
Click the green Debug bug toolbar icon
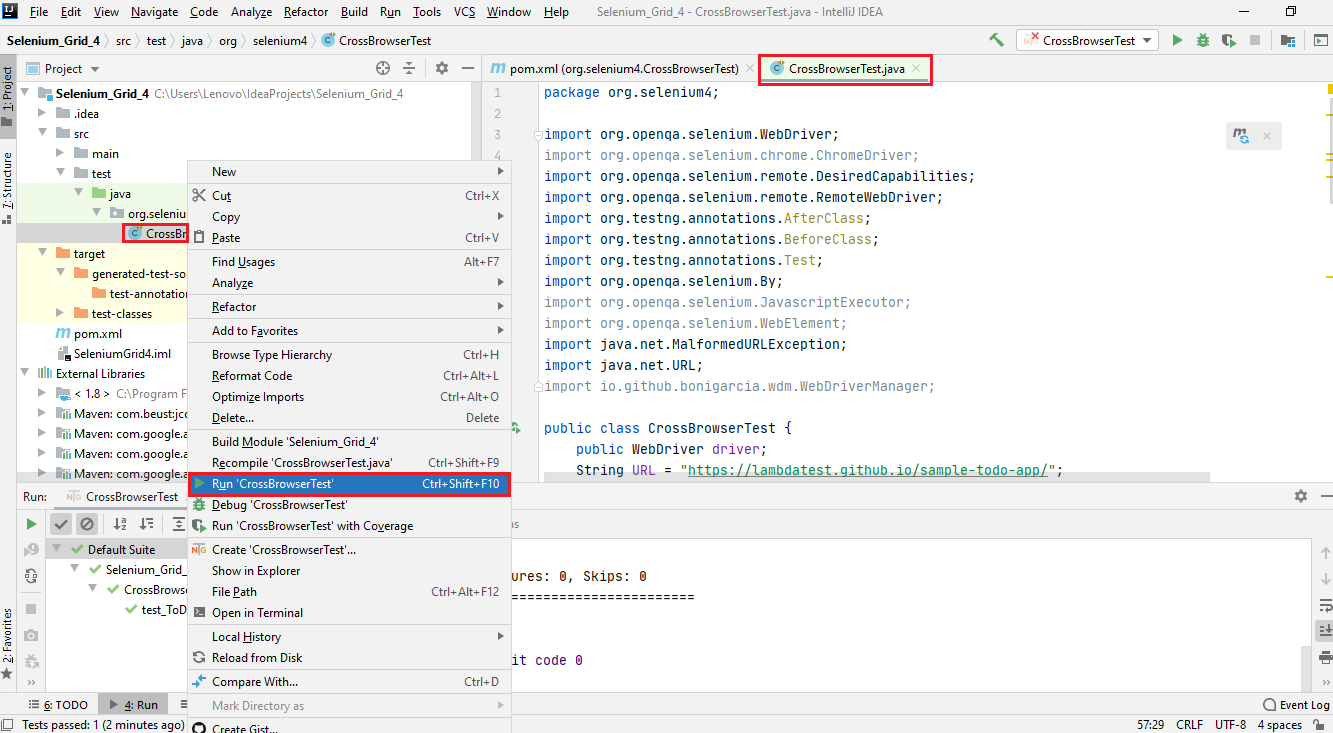1203,40
